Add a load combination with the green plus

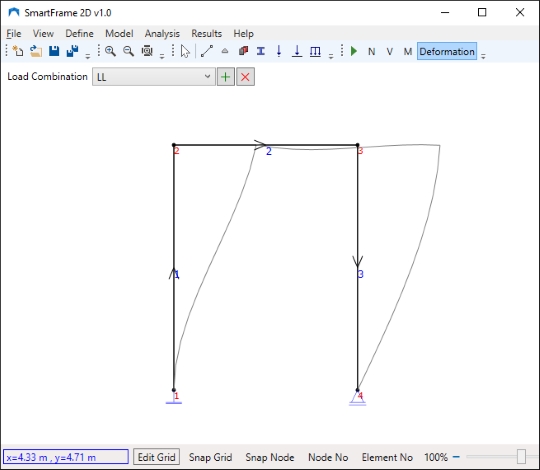click(226, 76)
